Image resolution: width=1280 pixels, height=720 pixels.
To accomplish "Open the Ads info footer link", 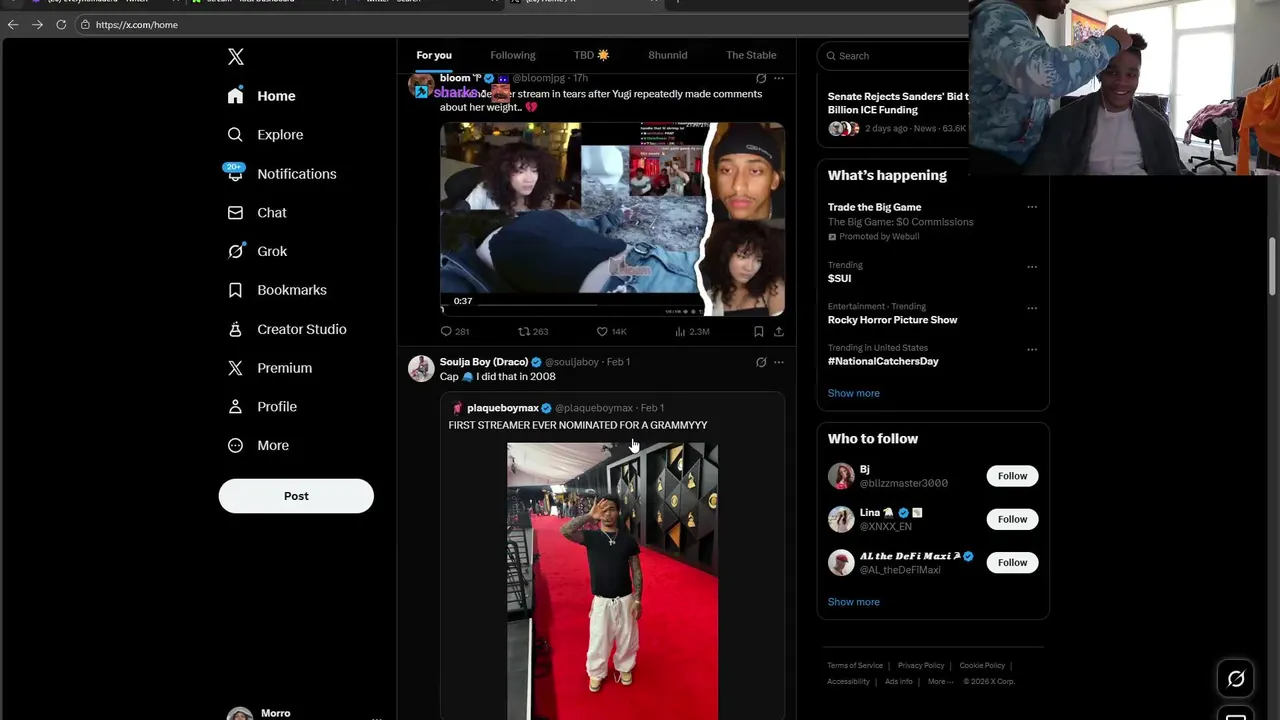I will tap(899, 682).
